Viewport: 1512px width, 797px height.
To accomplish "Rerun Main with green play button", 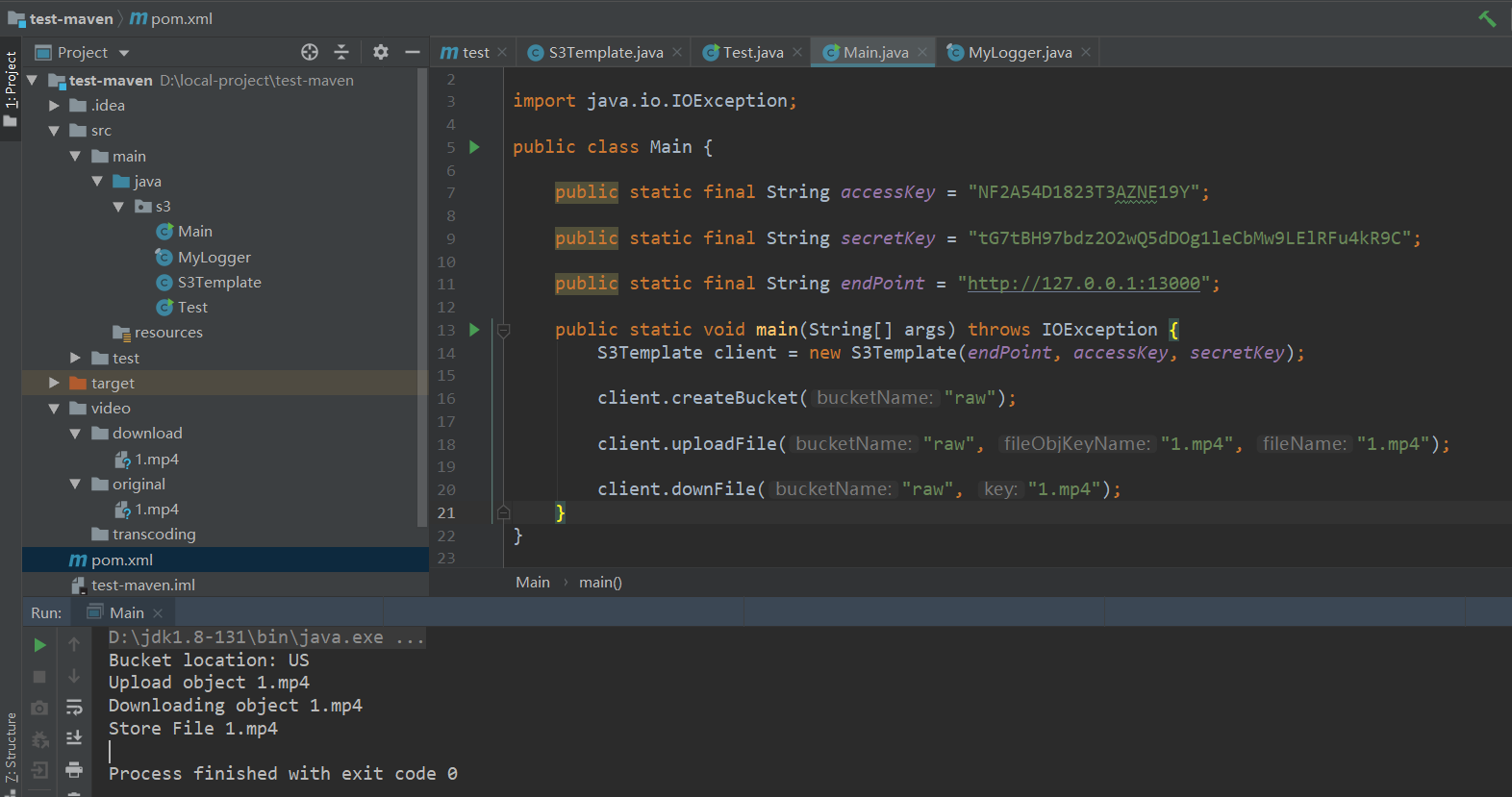I will (x=39, y=645).
